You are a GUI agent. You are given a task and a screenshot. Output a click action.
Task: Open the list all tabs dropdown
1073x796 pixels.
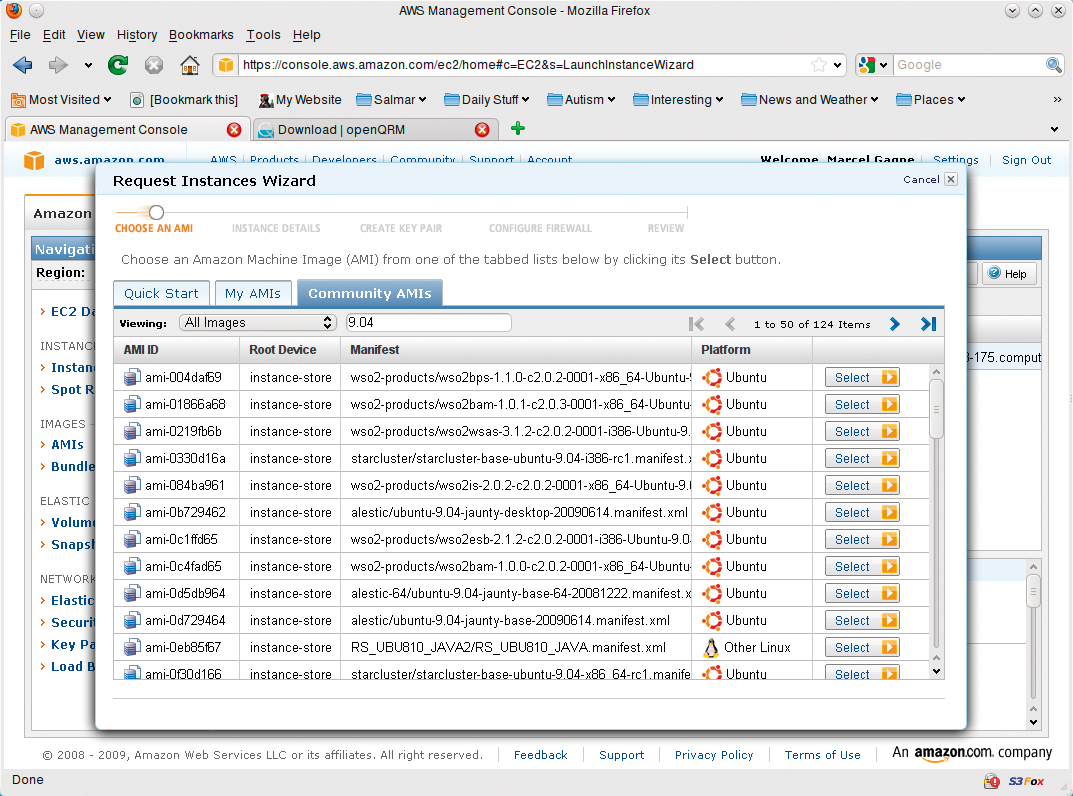tap(1054, 129)
